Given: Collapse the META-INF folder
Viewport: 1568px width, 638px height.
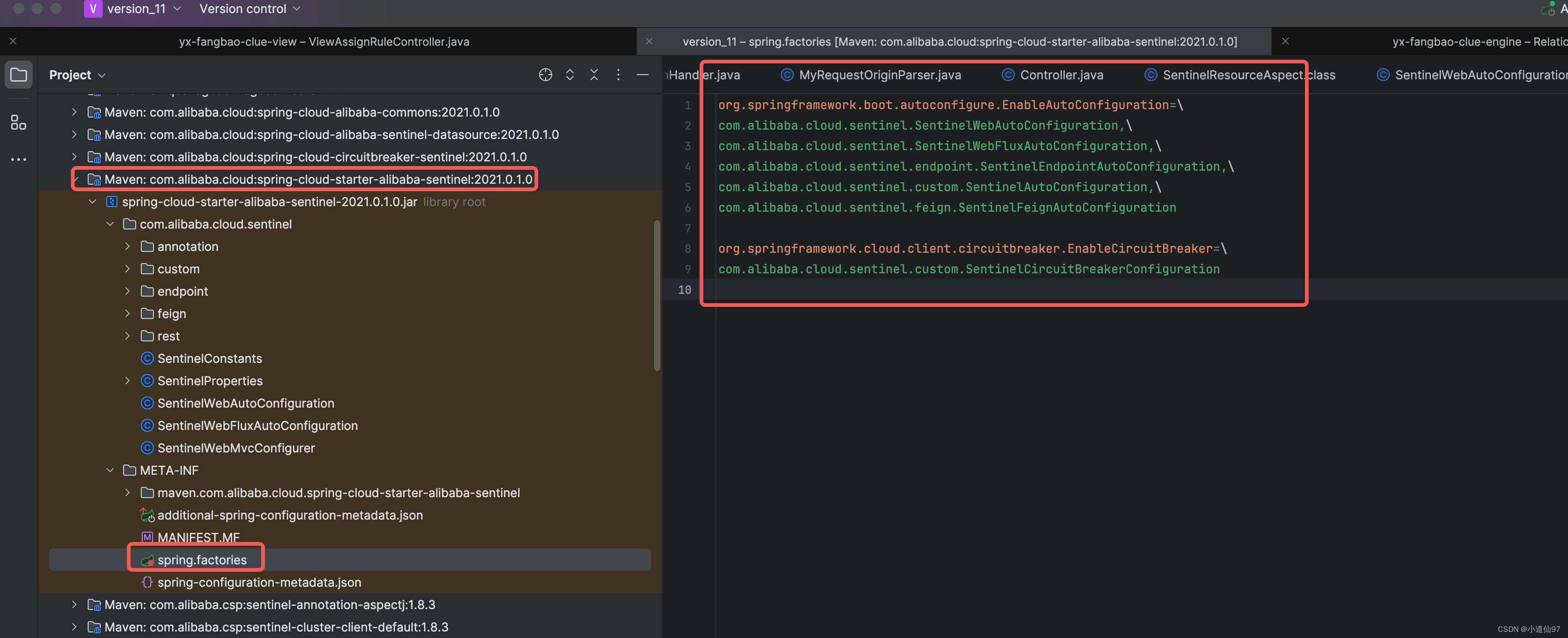Looking at the screenshot, I should (110, 470).
